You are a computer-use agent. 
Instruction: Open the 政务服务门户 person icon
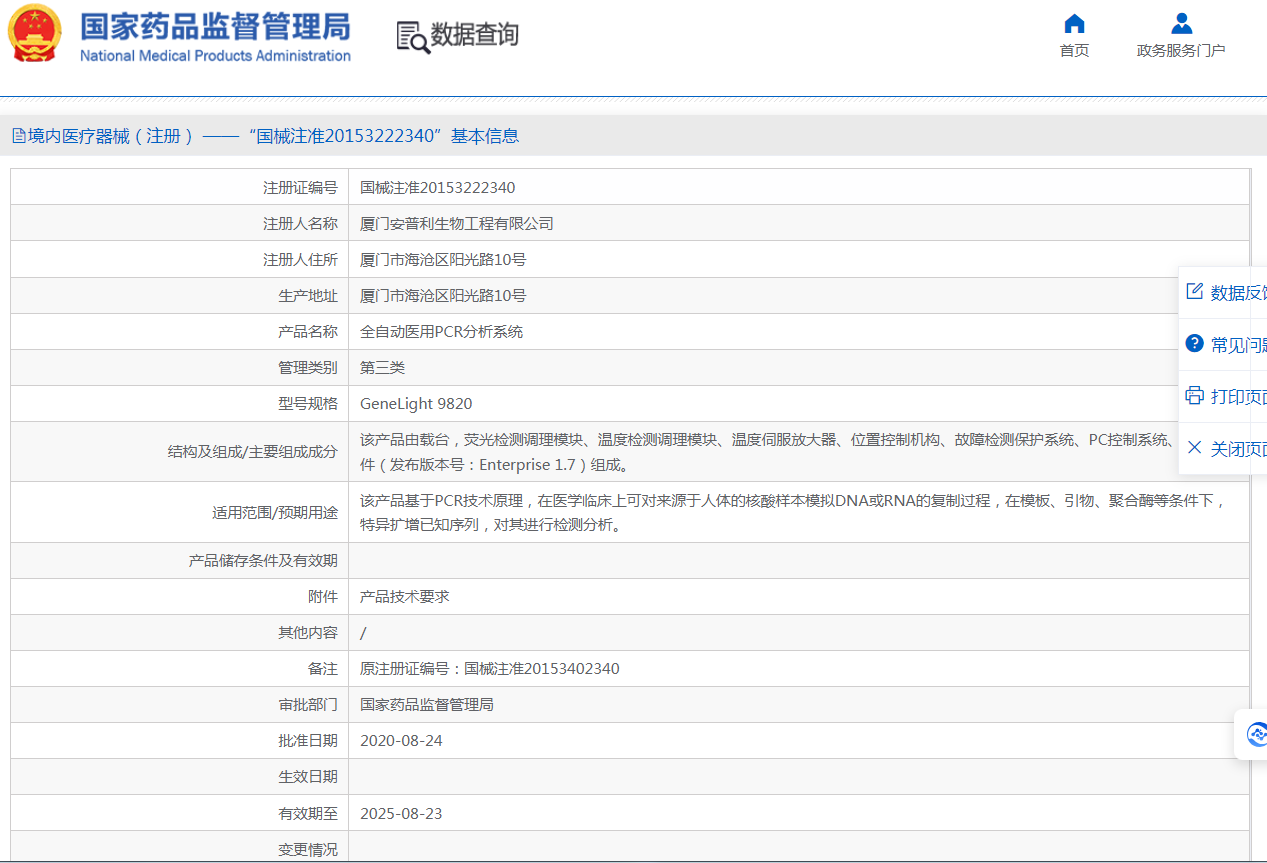point(1181,23)
